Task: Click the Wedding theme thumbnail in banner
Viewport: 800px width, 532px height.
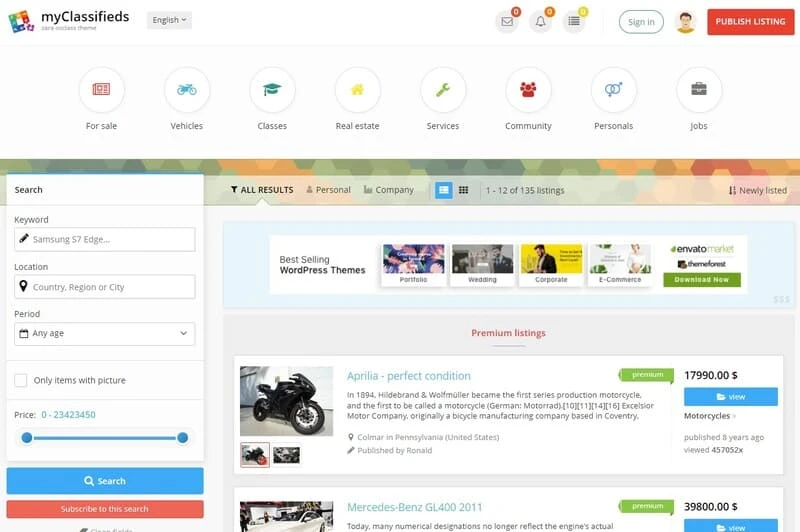Action: click(x=482, y=264)
